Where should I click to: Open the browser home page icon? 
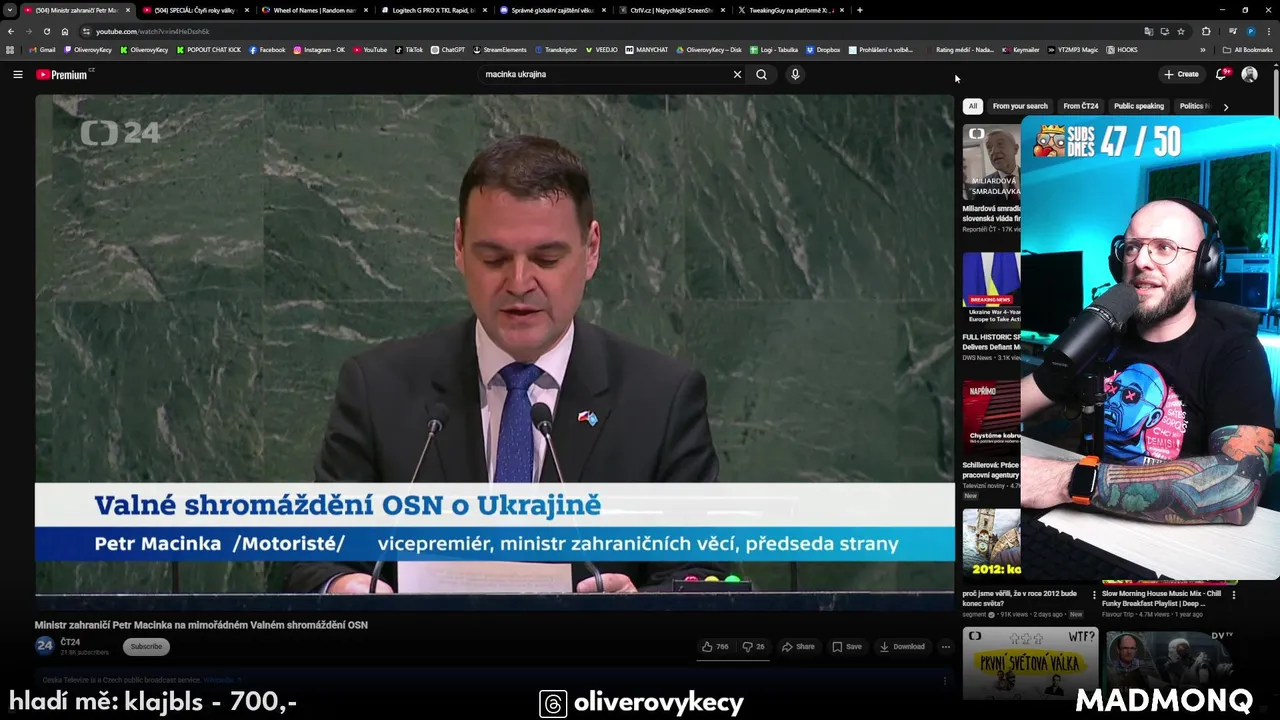[65, 31]
